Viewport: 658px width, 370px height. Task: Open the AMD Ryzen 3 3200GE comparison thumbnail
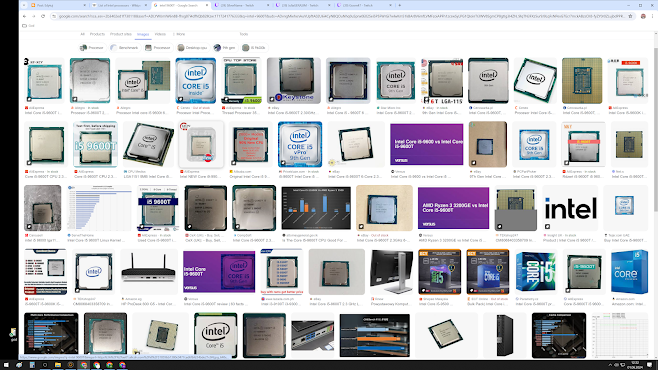point(454,208)
